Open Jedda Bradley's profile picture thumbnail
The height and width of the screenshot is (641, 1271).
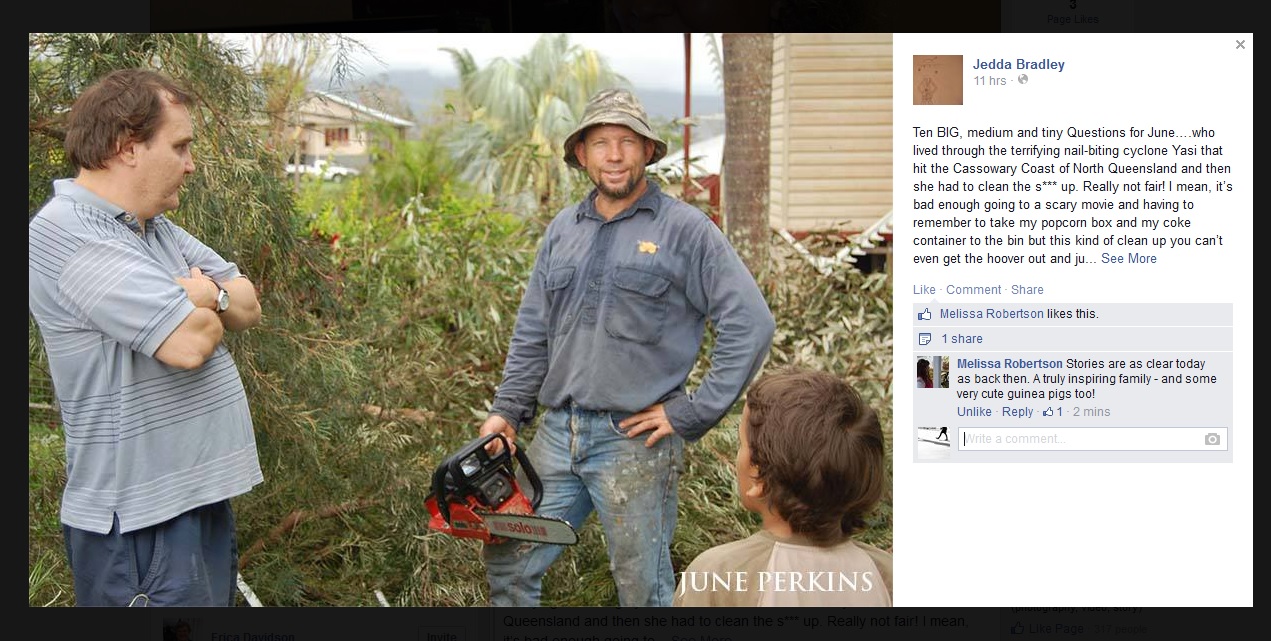(x=938, y=80)
